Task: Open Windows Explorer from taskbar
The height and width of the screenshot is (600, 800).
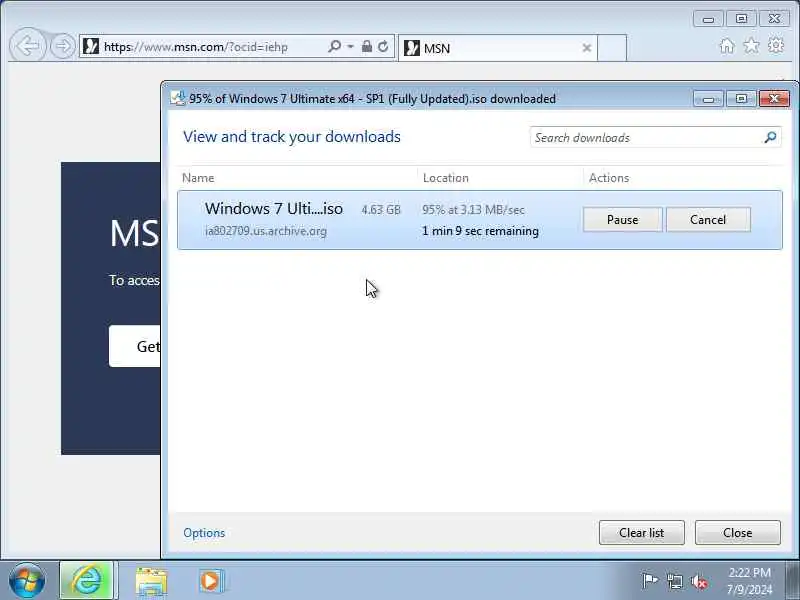Action: click(151, 581)
